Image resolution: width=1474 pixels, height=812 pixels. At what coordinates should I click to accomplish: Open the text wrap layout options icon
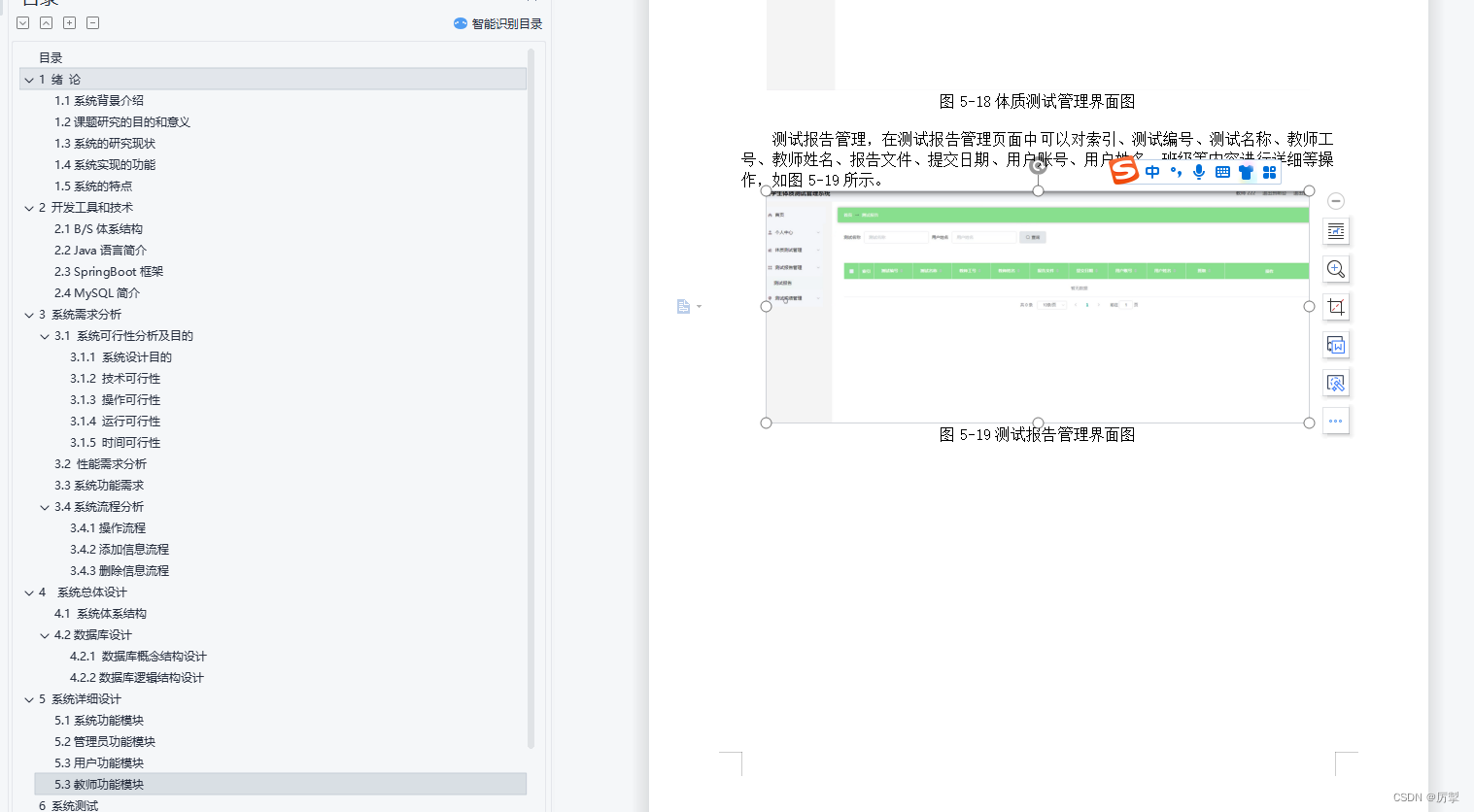pos(1336,231)
